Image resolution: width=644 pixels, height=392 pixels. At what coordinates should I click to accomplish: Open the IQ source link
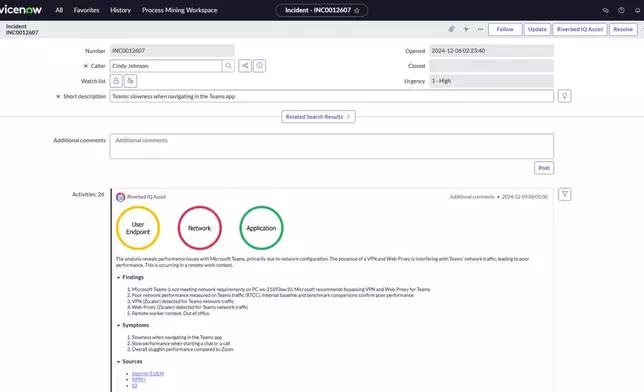pyautogui.click(x=134, y=386)
